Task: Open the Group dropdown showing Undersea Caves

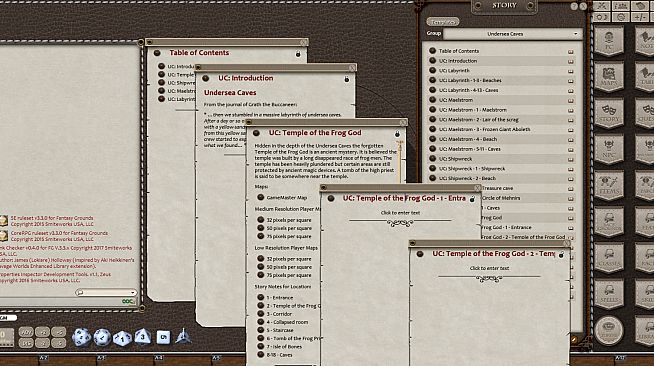Action: (513, 34)
